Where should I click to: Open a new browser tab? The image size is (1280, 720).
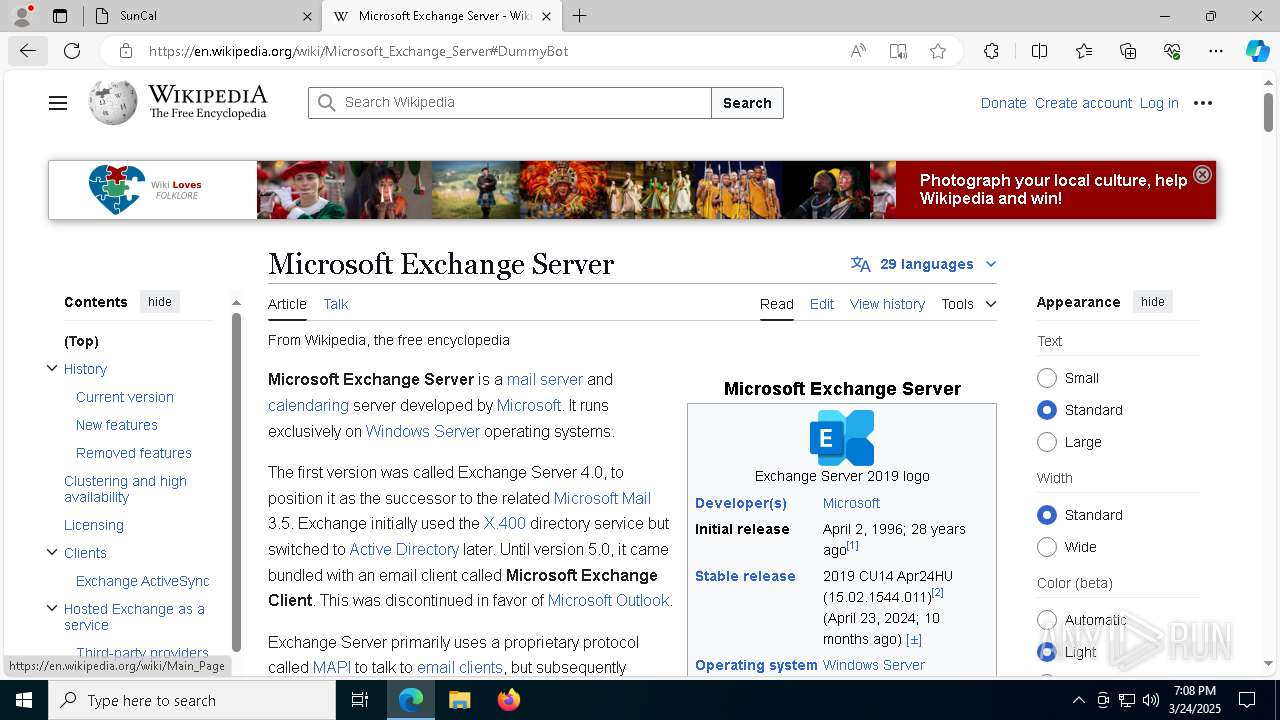[x=579, y=15]
